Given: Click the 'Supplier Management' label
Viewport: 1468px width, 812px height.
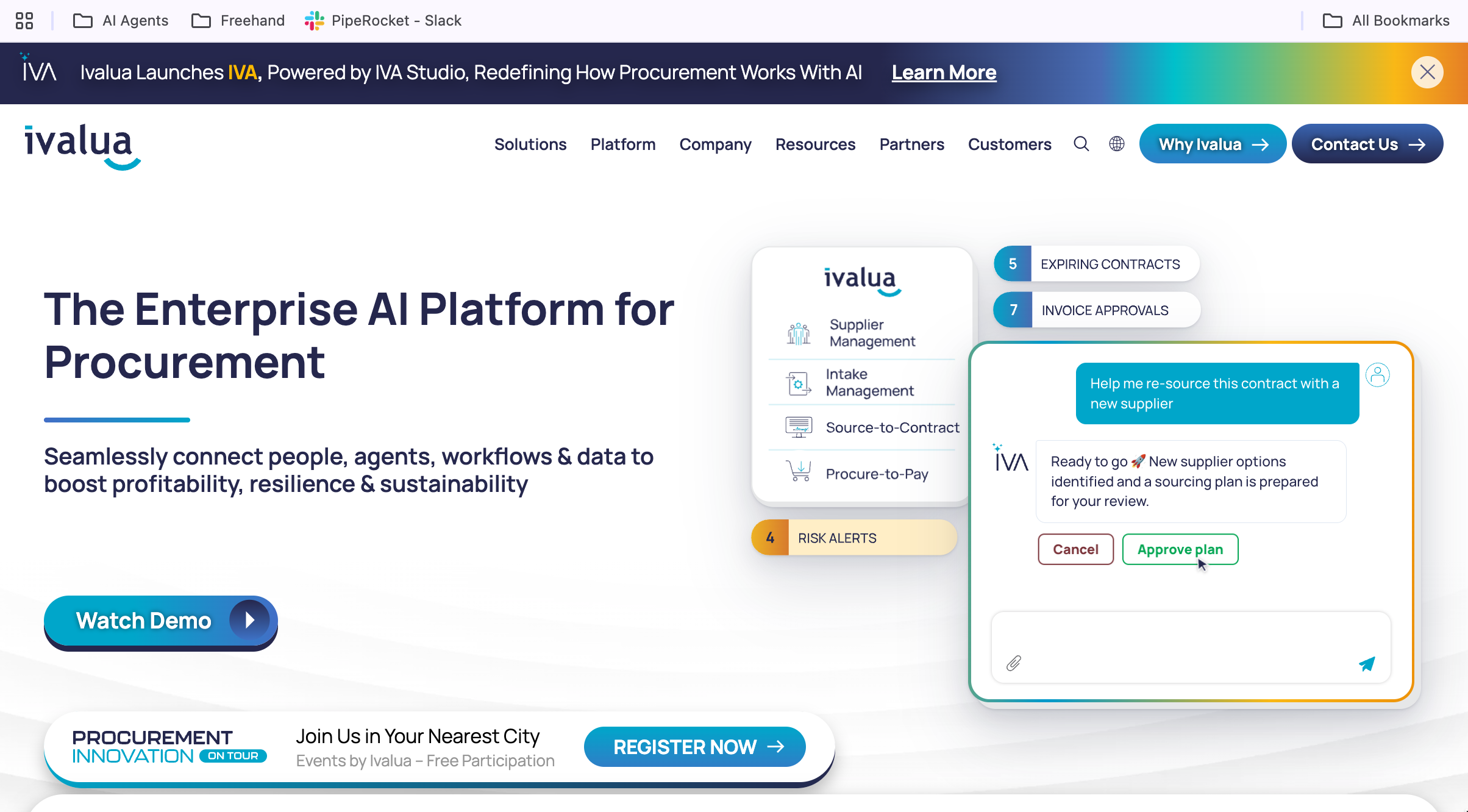Looking at the screenshot, I should point(872,333).
